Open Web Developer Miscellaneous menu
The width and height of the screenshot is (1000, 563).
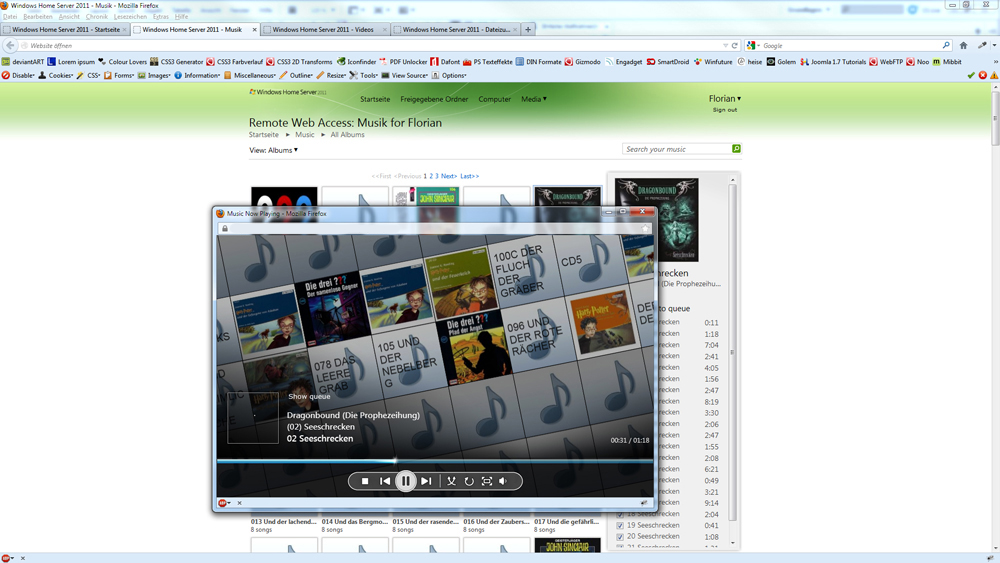[249, 75]
